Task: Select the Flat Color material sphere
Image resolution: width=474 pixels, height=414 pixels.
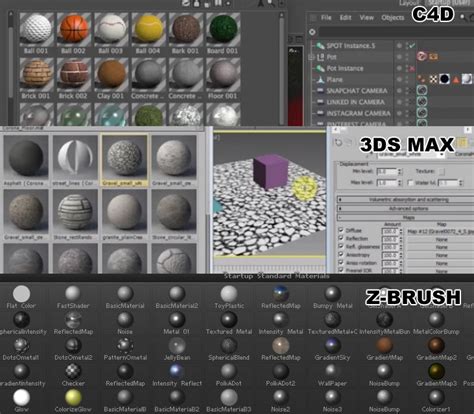Action: pyautogui.click(x=21, y=294)
